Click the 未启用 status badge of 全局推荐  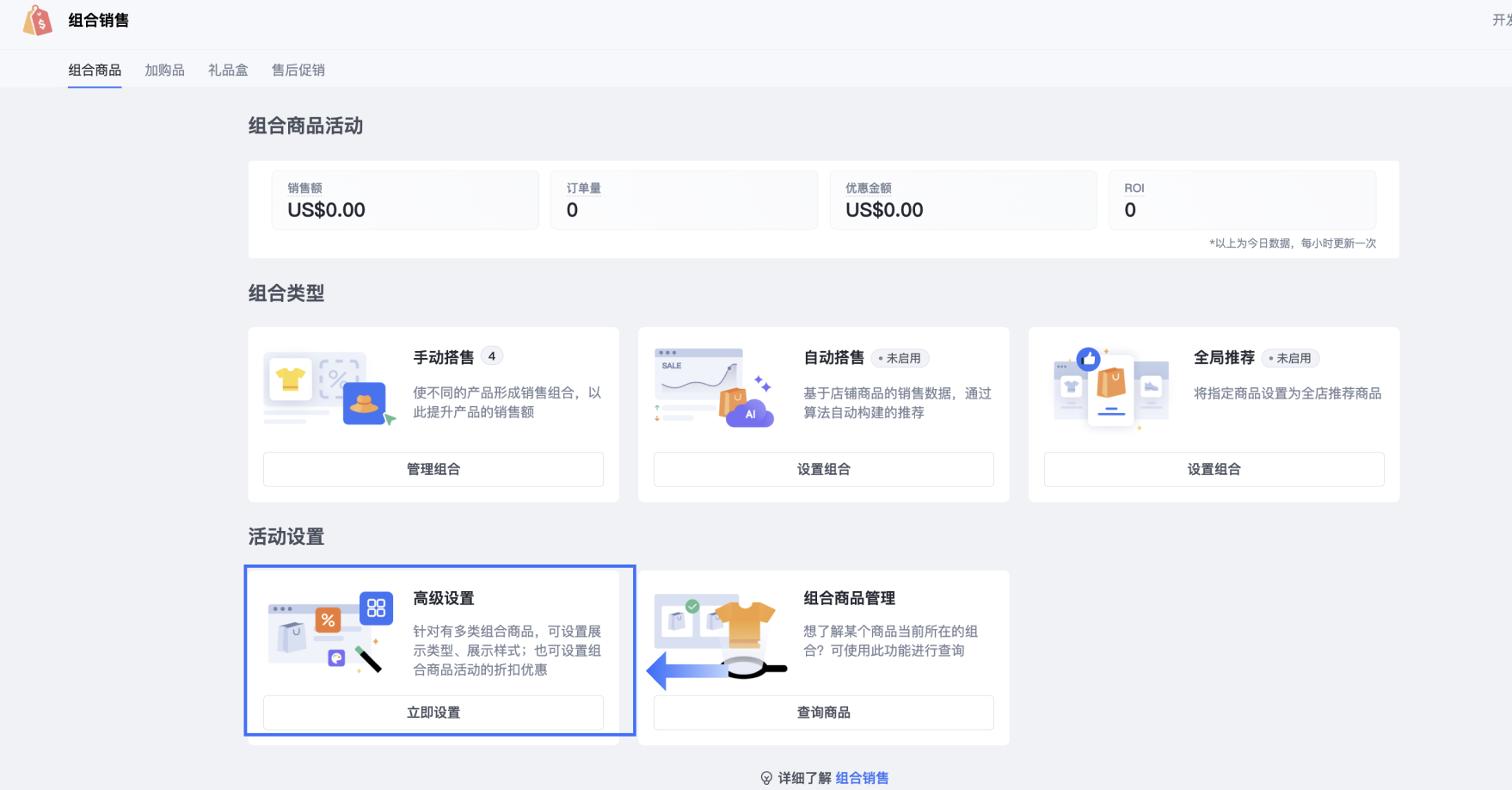coord(1290,358)
